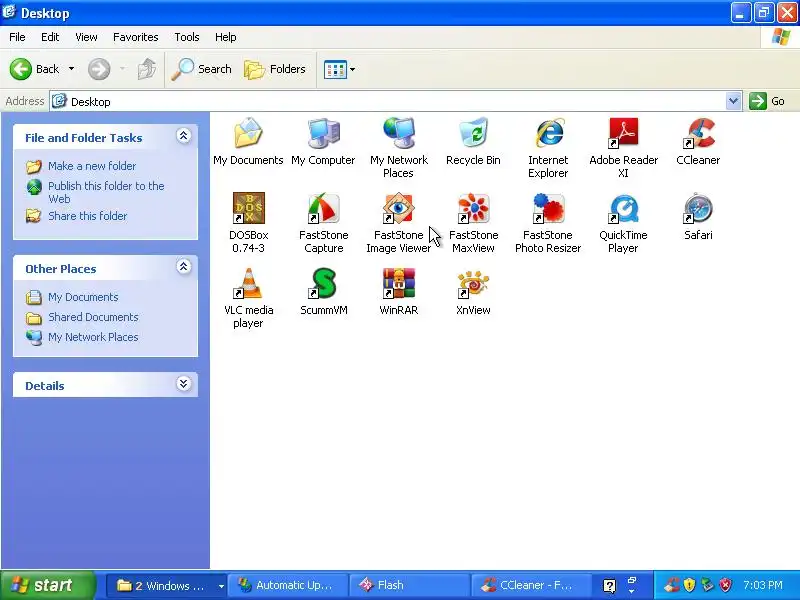Image resolution: width=800 pixels, height=600 pixels.
Task: Select the Internet Explorer icon
Action: 548,147
